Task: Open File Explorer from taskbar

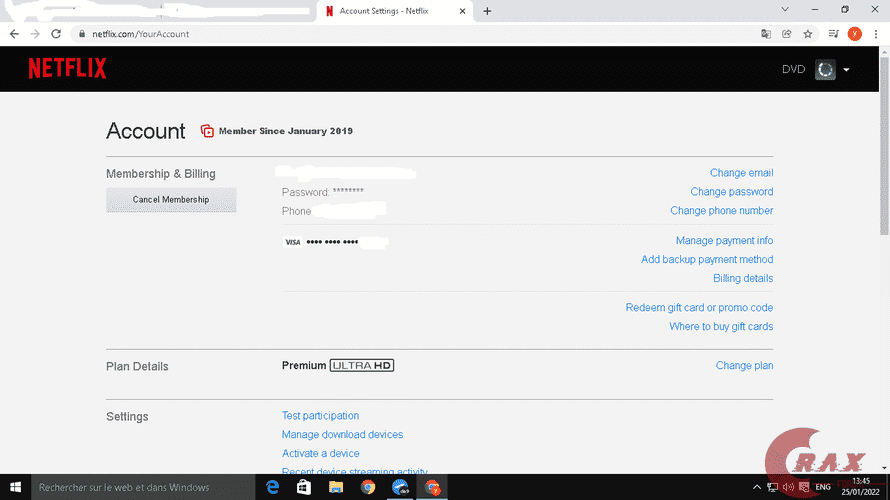Action: pyautogui.click(x=336, y=487)
